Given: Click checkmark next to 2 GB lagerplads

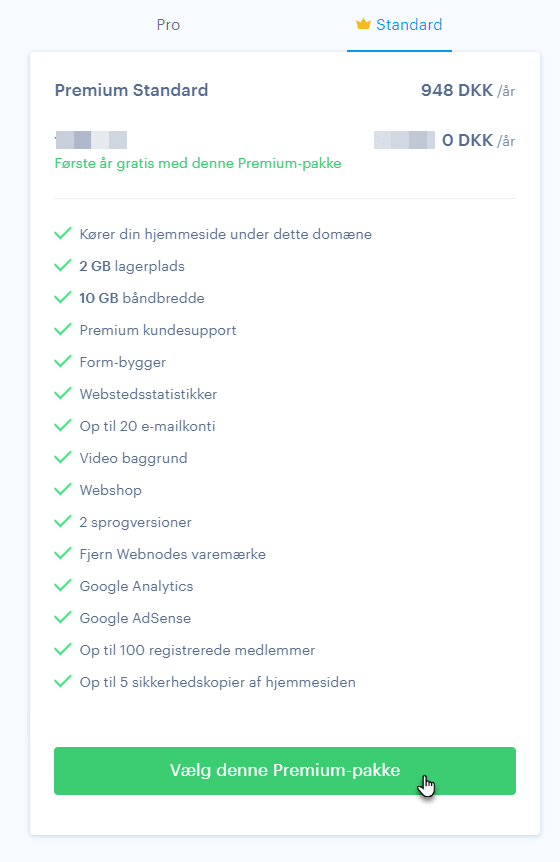Looking at the screenshot, I should (x=63, y=266).
